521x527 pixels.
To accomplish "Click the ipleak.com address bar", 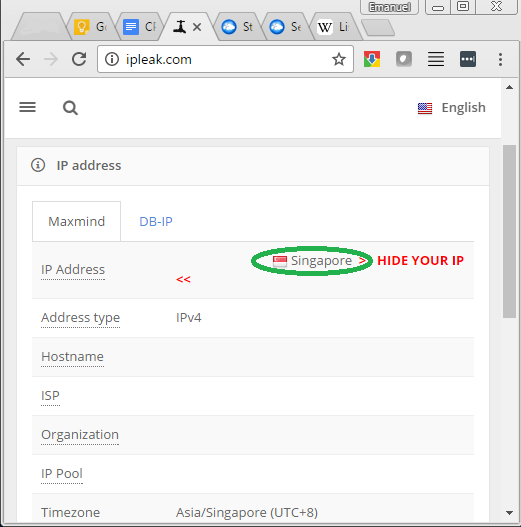I will point(225,59).
